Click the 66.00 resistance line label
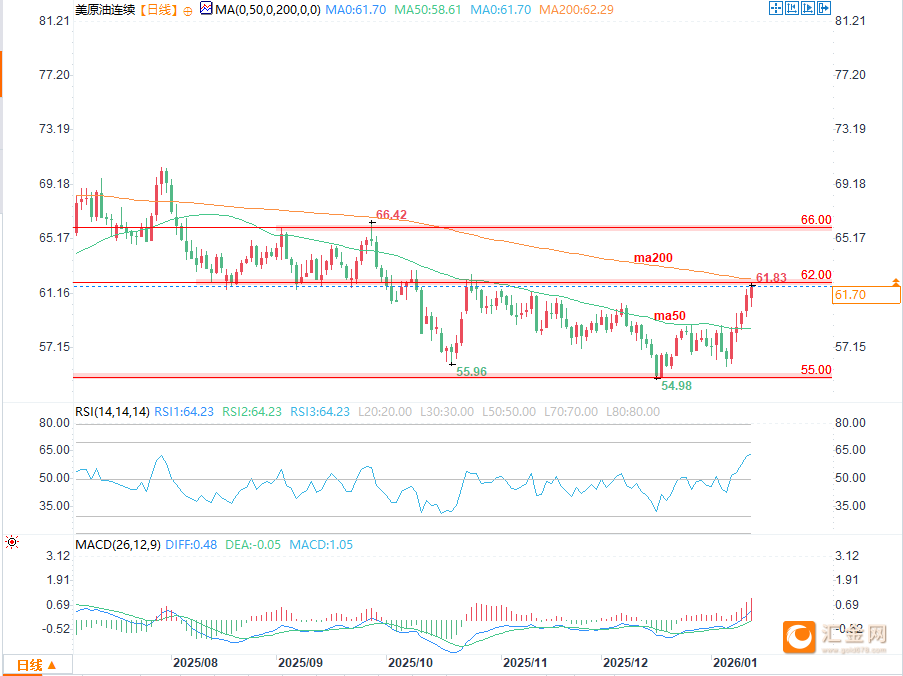The image size is (903, 676). click(x=816, y=220)
